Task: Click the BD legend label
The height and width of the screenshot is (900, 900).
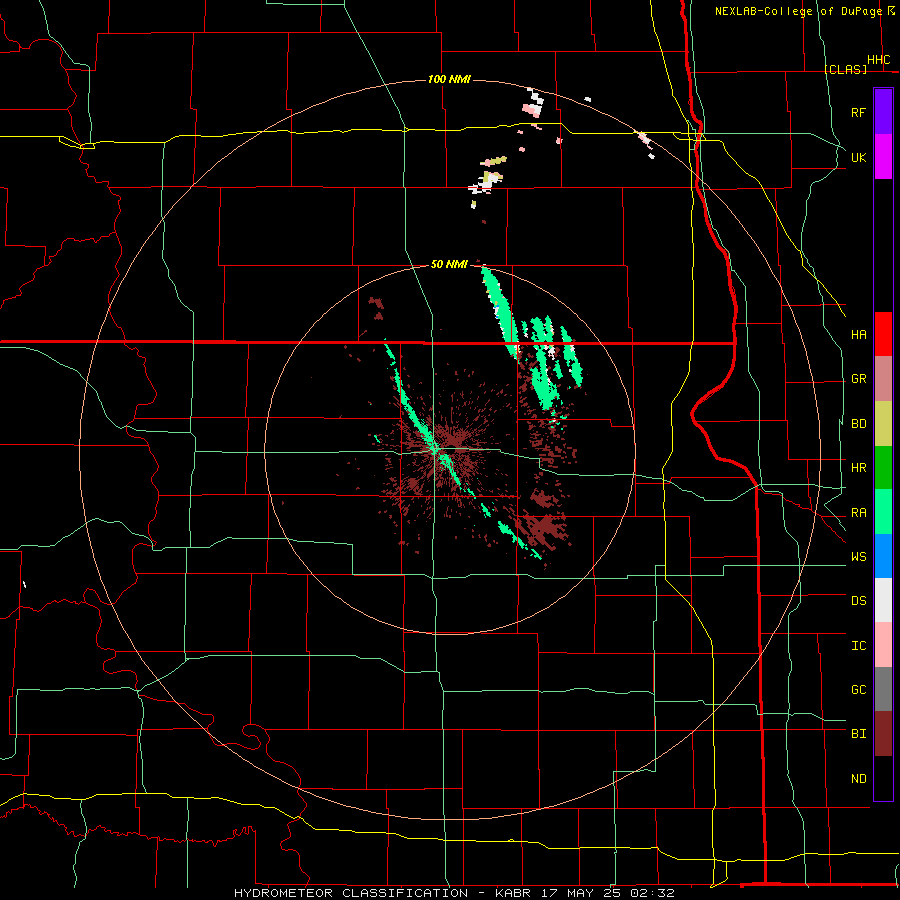Action: [858, 424]
